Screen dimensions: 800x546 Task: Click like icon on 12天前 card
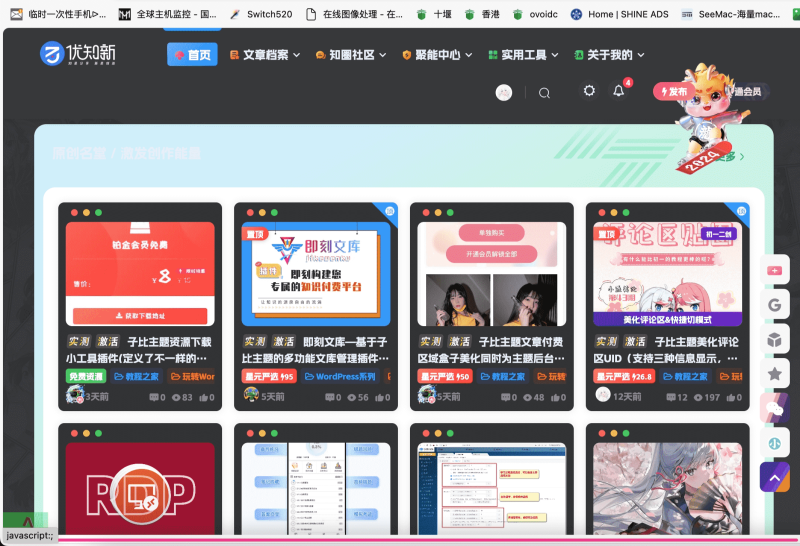click(x=731, y=398)
